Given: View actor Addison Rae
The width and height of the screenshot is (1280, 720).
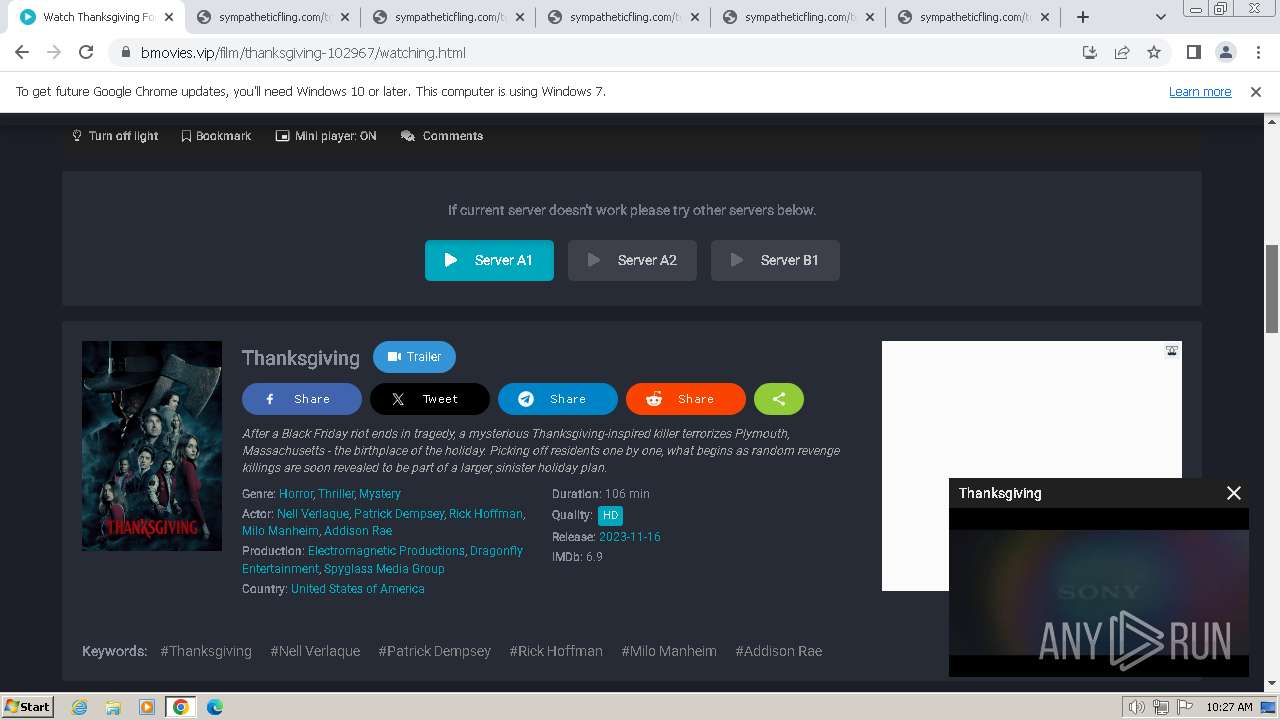Looking at the screenshot, I should pos(358,531).
